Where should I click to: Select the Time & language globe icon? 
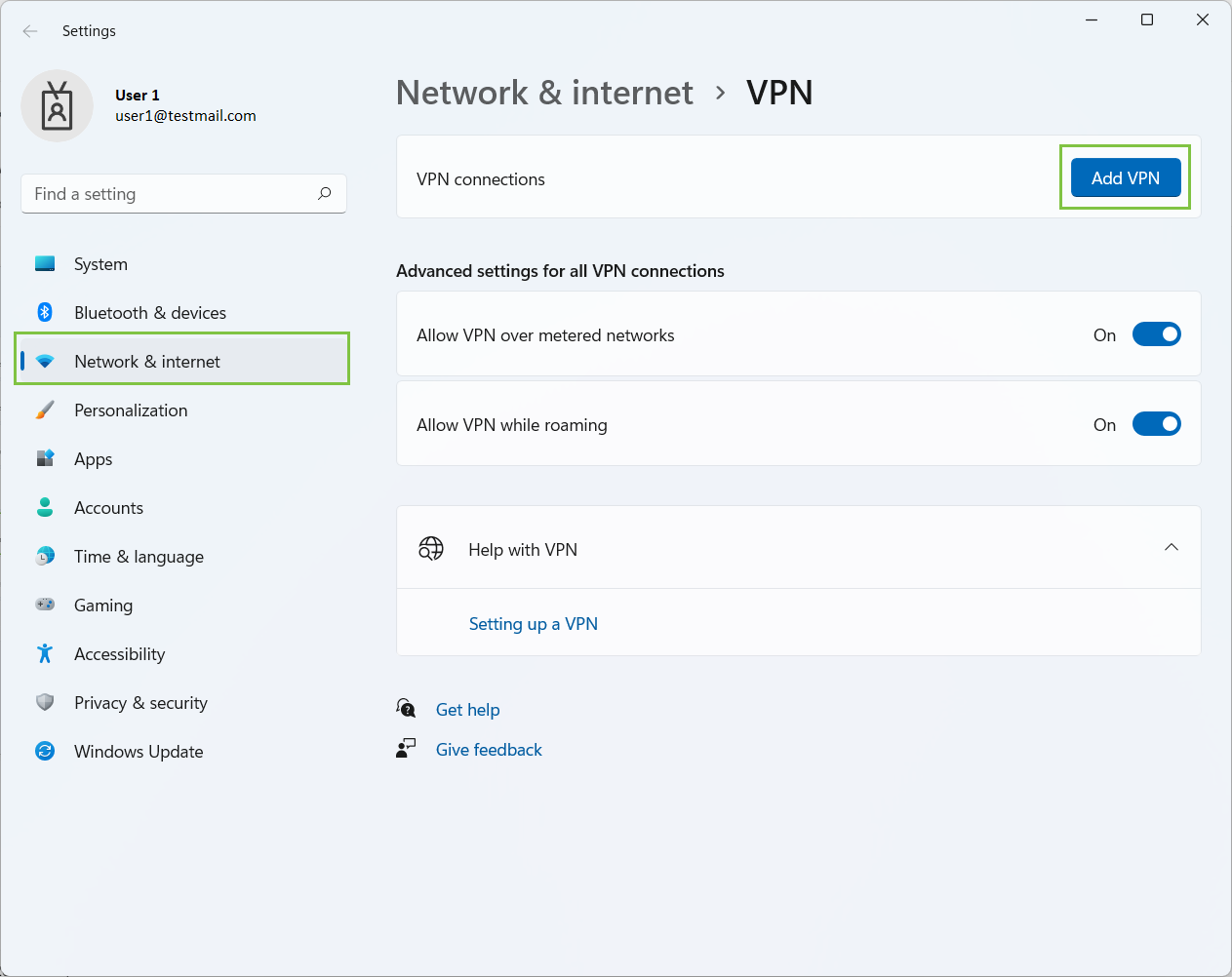coord(45,556)
